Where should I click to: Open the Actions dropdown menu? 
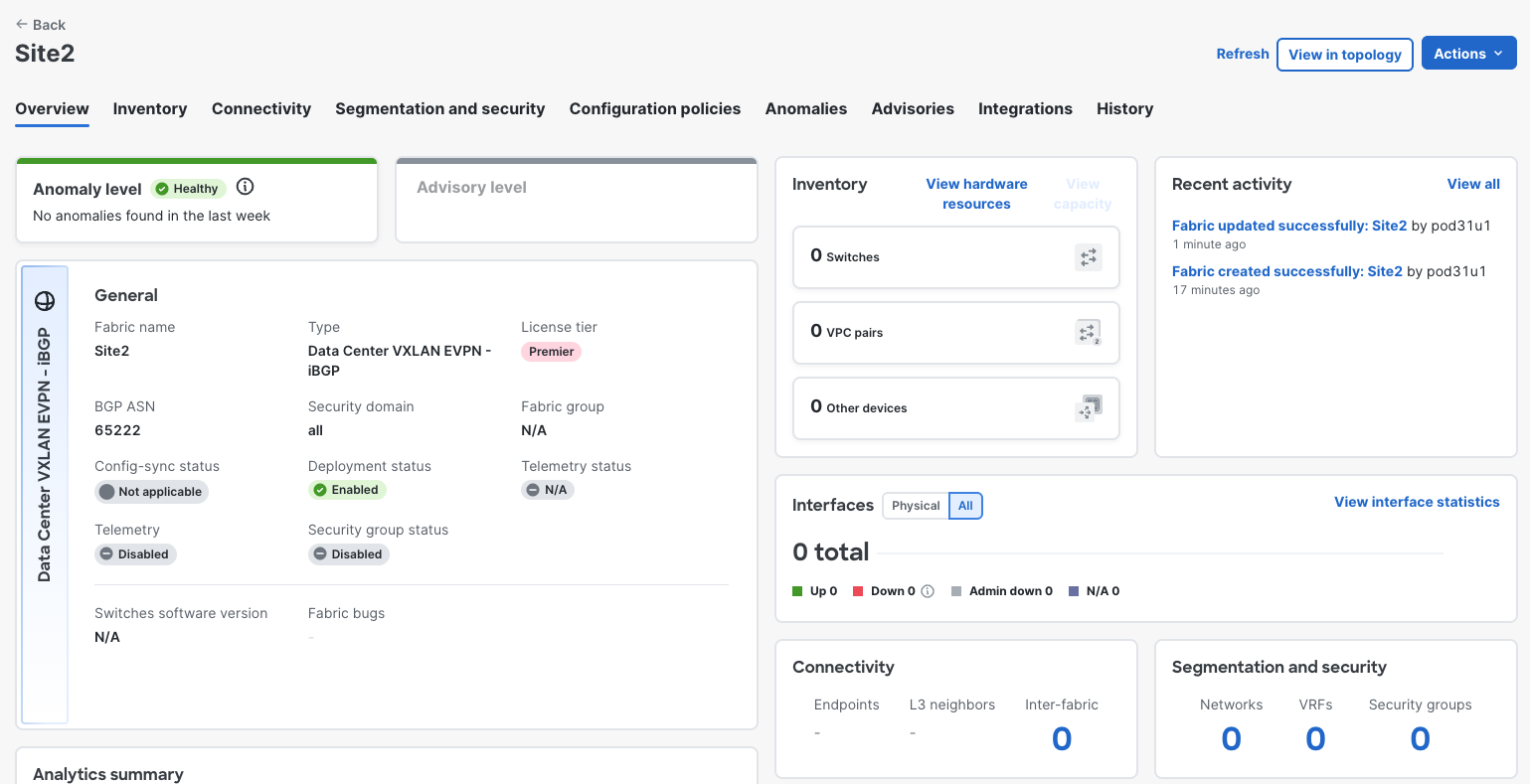[x=1468, y=54]
